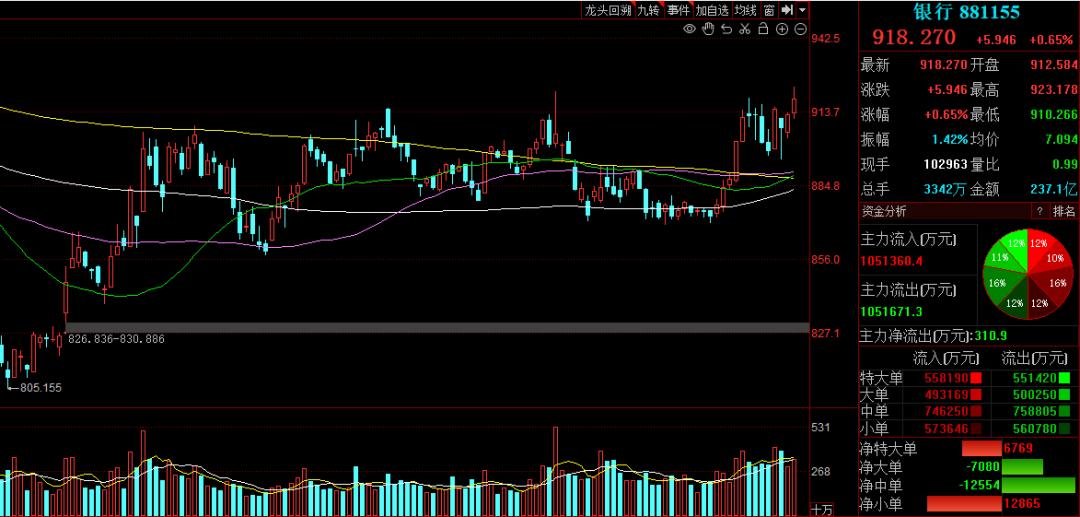Open the 龙头回溯 tab
Screen dimensions: 1080x517
pyautogui.click(x=608, y=10)
